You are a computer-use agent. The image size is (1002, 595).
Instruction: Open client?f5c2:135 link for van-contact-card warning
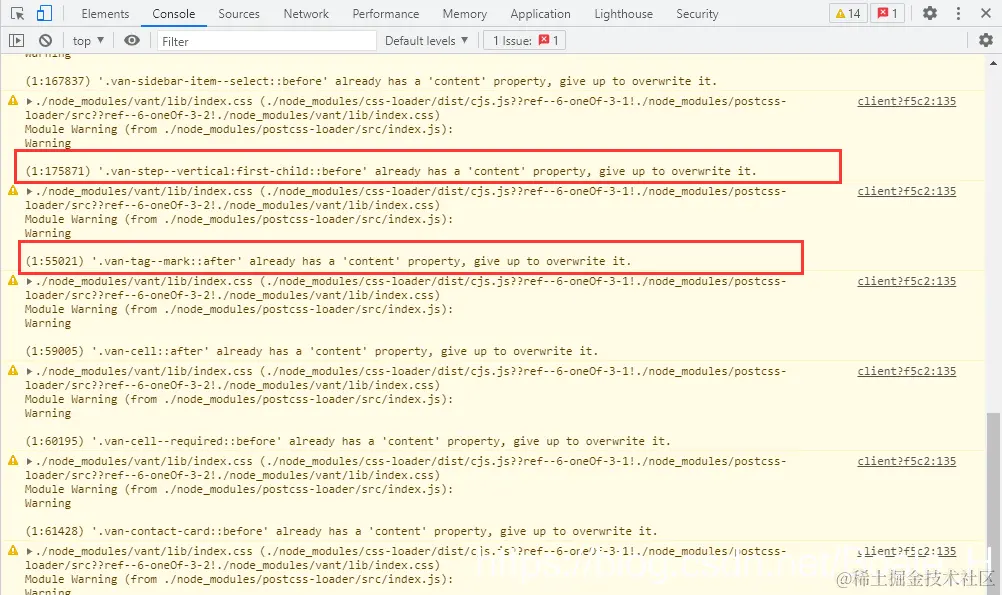click(x=906, y=461)
